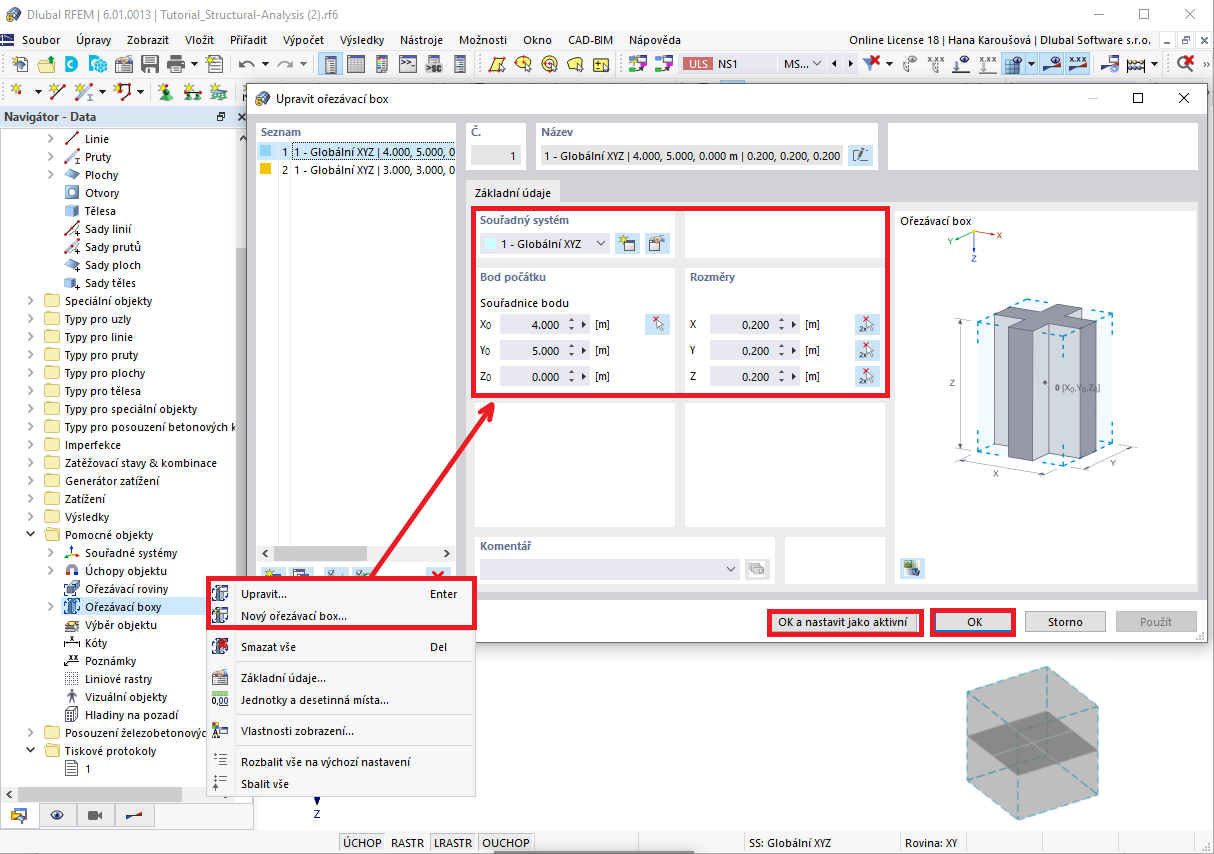
Task: Click the magnifier with red X icon
Action: 1186,64
